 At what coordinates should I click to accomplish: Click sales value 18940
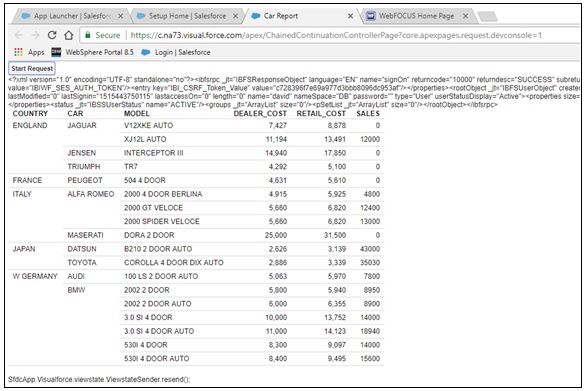pyautogui.click(x=370, y=331)
